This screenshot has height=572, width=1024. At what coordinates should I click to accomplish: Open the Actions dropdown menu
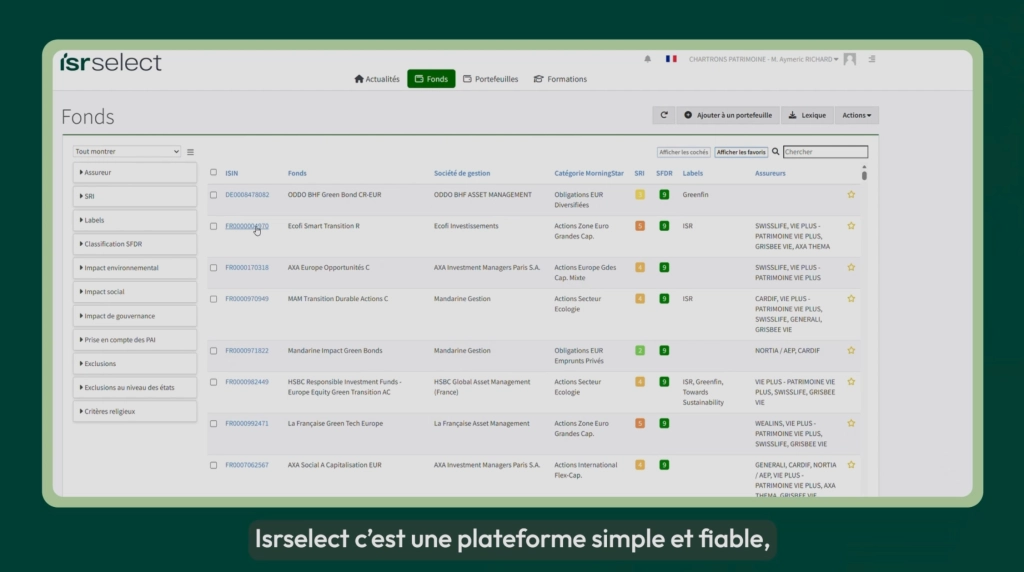point(856,115)
